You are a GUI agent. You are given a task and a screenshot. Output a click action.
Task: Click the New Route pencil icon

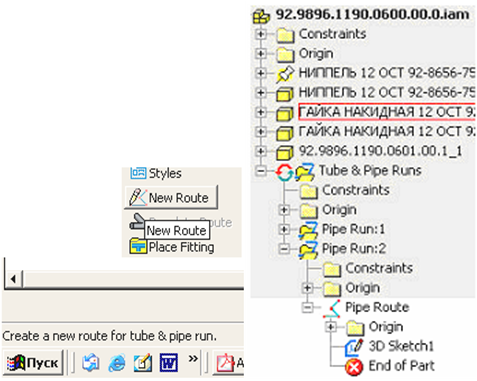137,197
